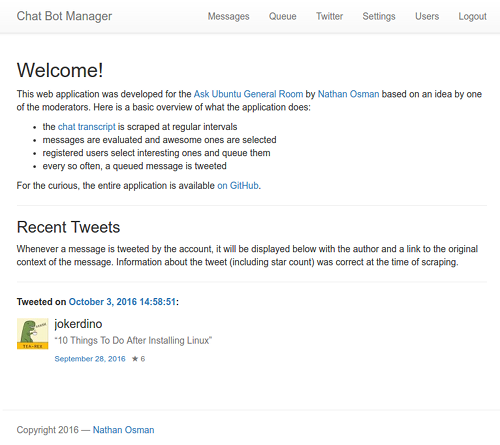Click the Nathan Osman footer link
The image size is (500, 445).
click(x=123, y=430)
